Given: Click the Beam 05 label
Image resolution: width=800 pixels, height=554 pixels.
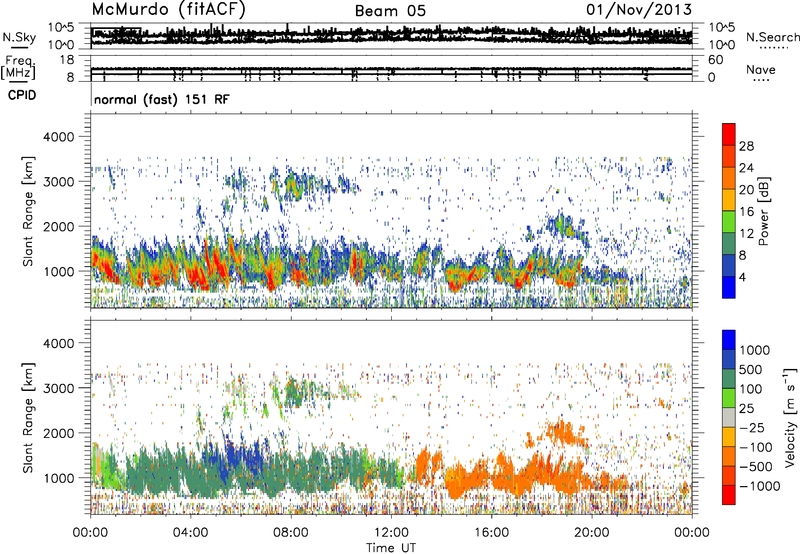Looking at the screenshot, I should (x=390, y=11).
